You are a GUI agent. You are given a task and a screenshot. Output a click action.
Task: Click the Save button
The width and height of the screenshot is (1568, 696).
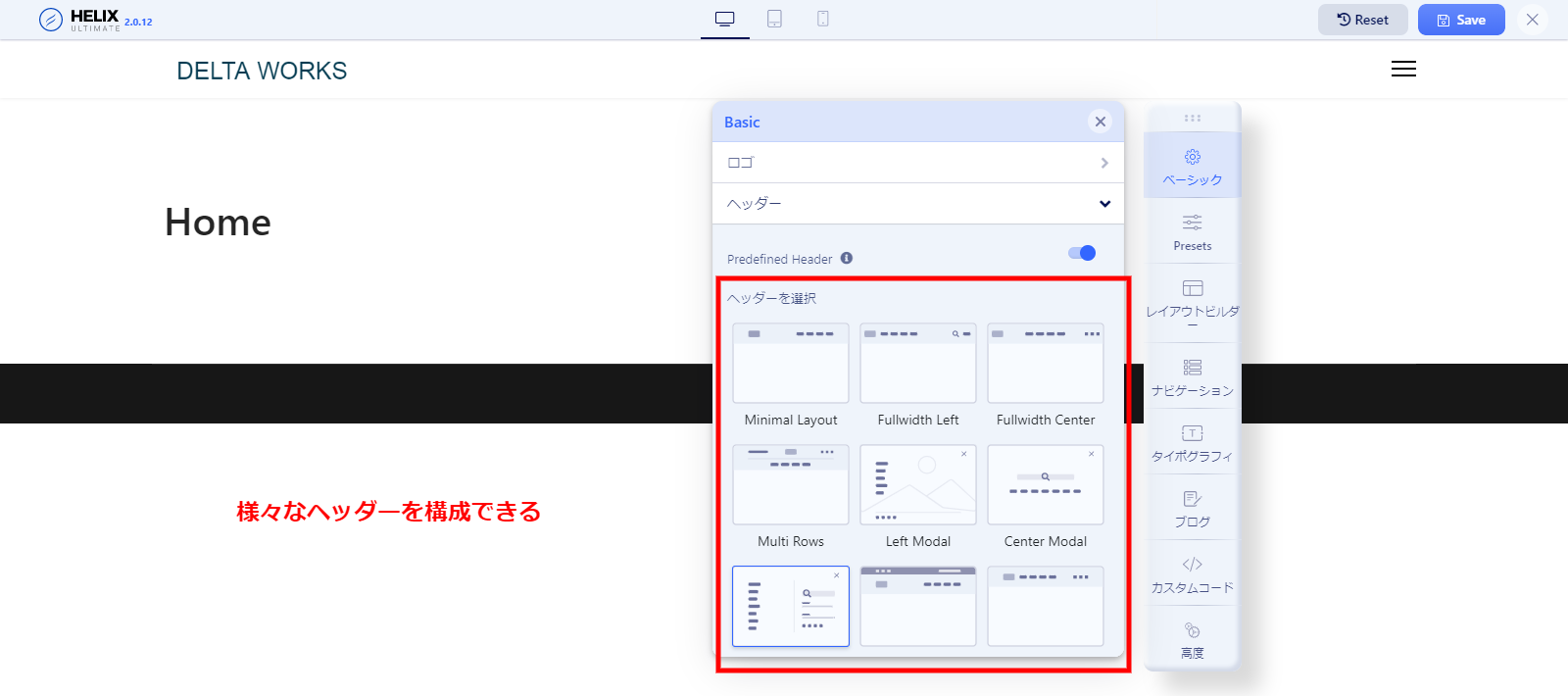click(x=1461, y=20)
